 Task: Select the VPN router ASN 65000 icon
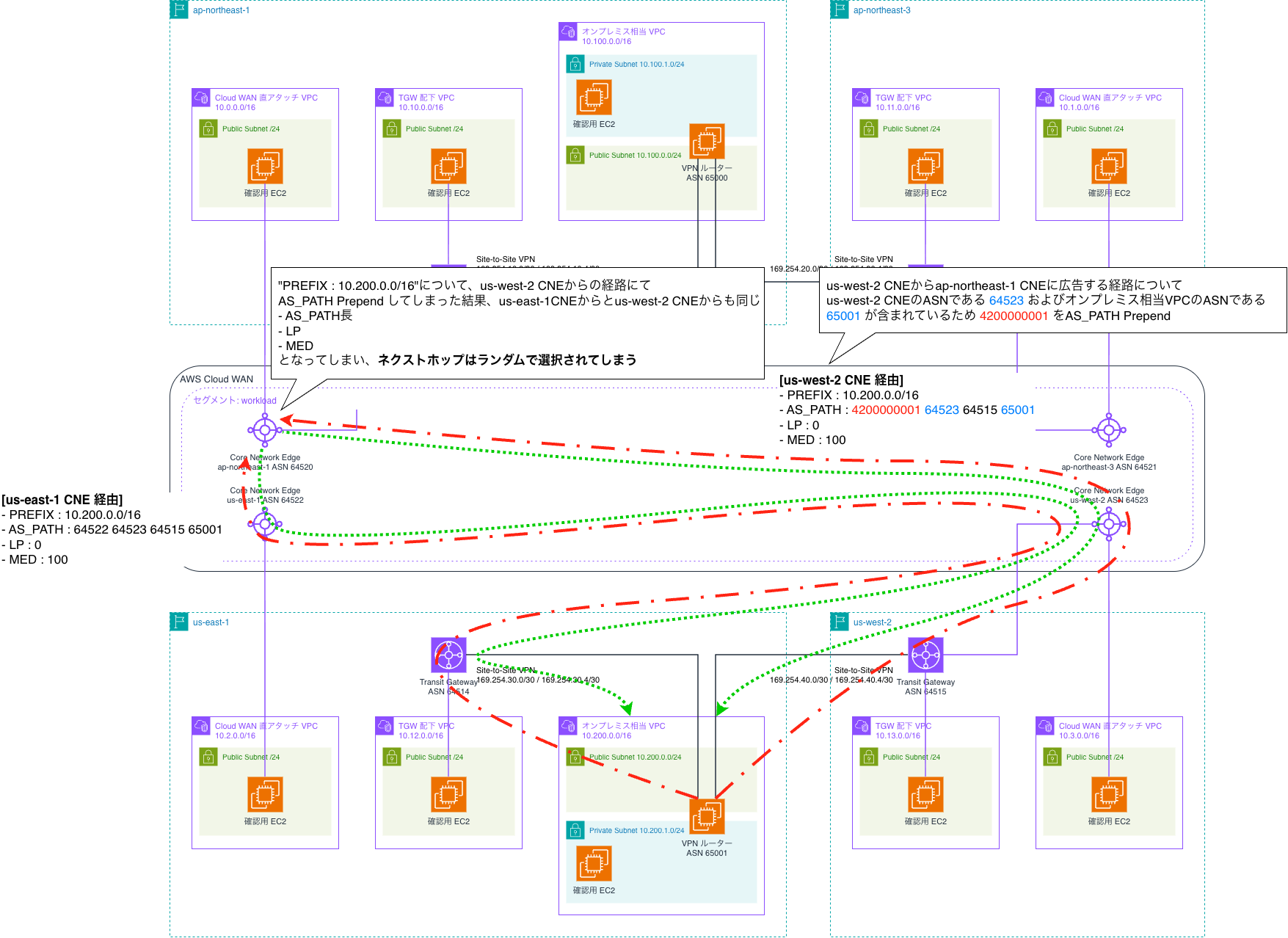point(707,142)
